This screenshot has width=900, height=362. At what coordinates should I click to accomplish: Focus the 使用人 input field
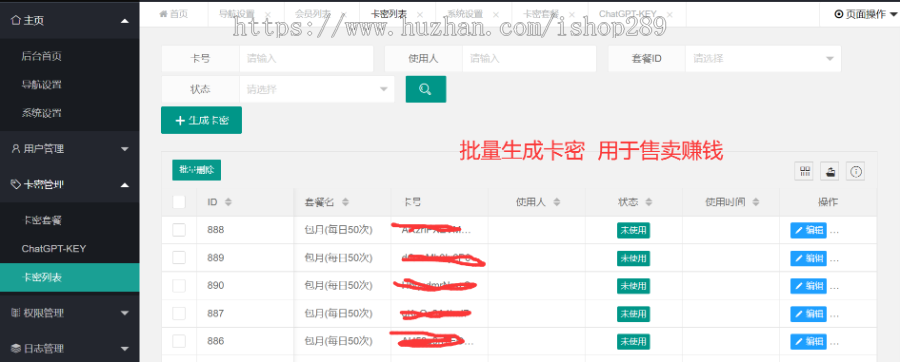coord(529,59)
